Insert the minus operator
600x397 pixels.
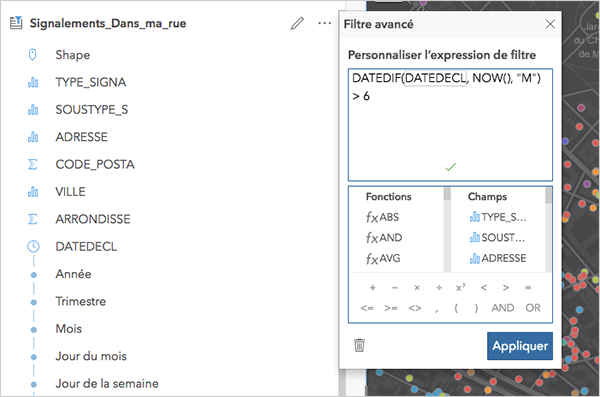point(395,288)
